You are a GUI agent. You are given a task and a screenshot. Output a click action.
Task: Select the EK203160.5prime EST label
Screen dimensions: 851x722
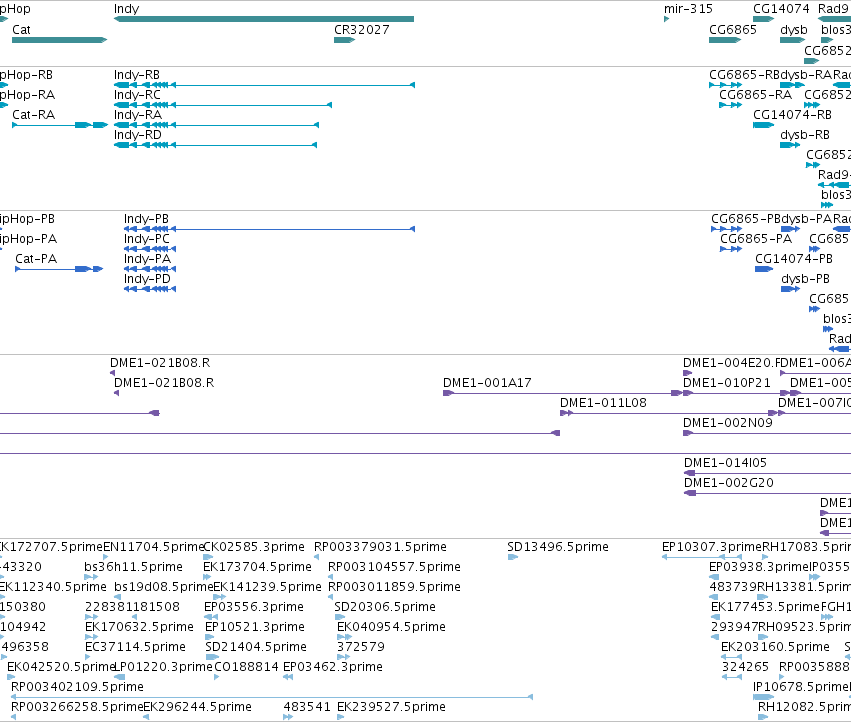pyautogui.click(x=776, y=647)
